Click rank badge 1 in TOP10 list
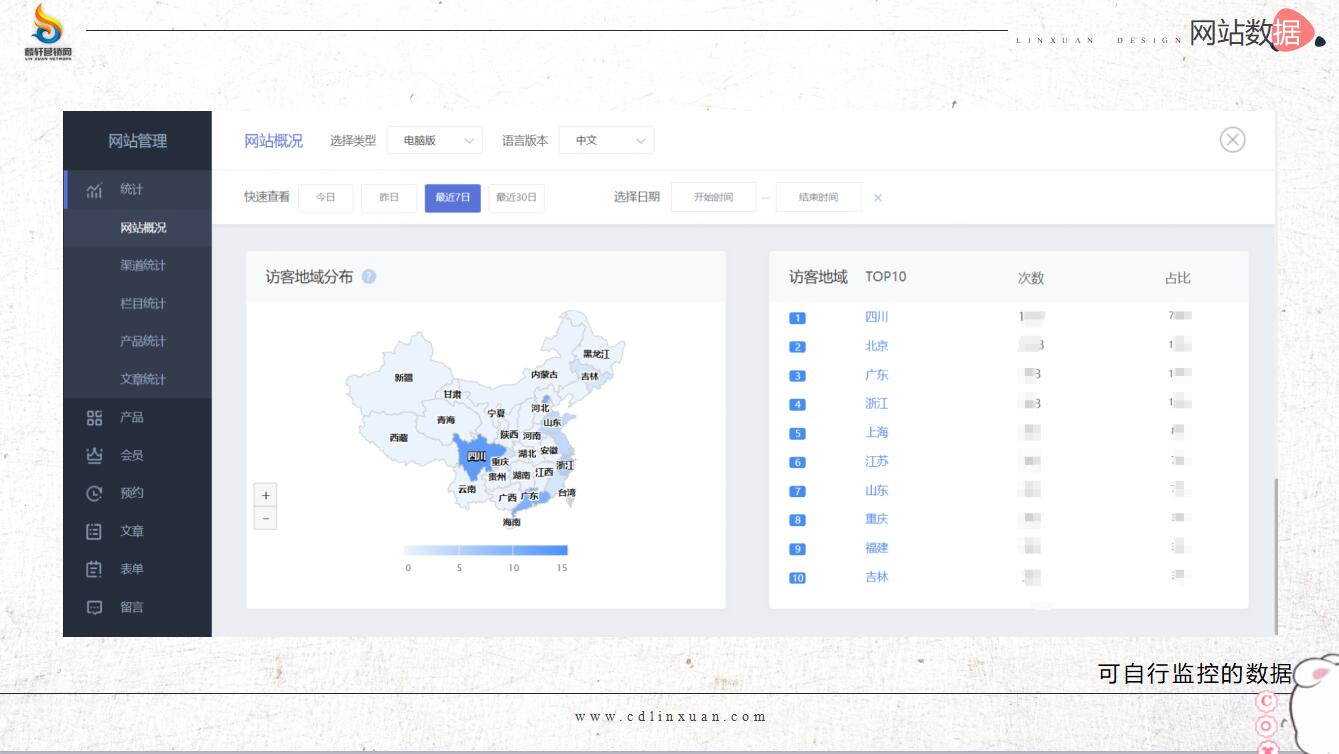This screenshot has width=1339, height=754. click(x=797, y=318)
